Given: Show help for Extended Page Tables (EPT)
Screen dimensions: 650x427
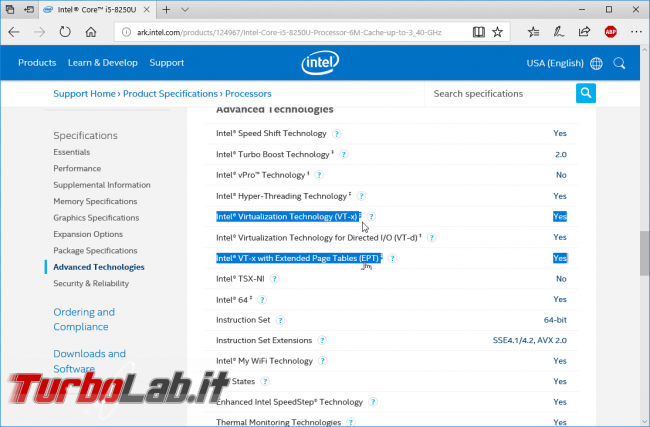Looking at the screenshot, I should click(x=392, y=258).
